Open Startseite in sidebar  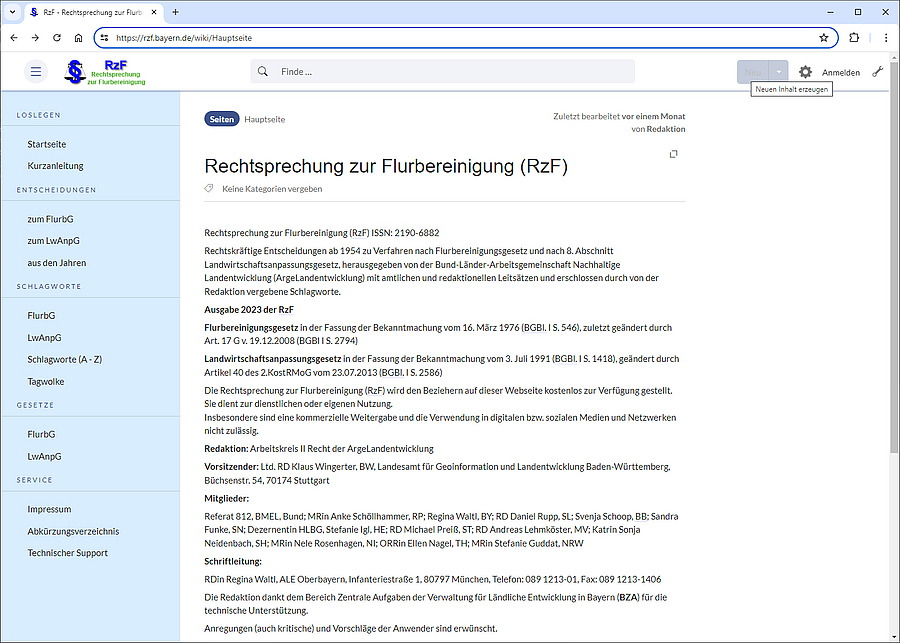[x=46, y=144]
